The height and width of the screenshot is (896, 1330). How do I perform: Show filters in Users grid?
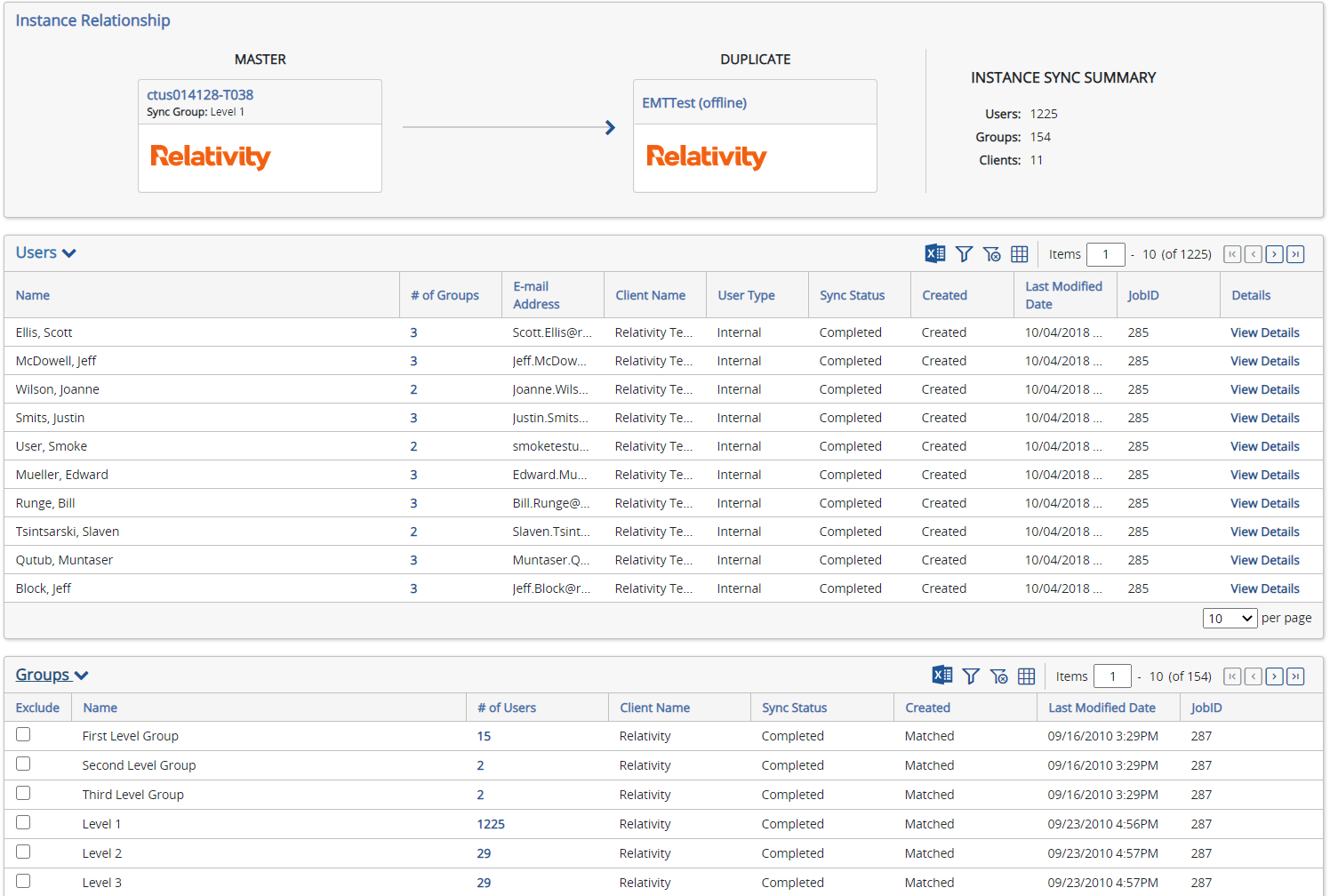pos(964,254)
